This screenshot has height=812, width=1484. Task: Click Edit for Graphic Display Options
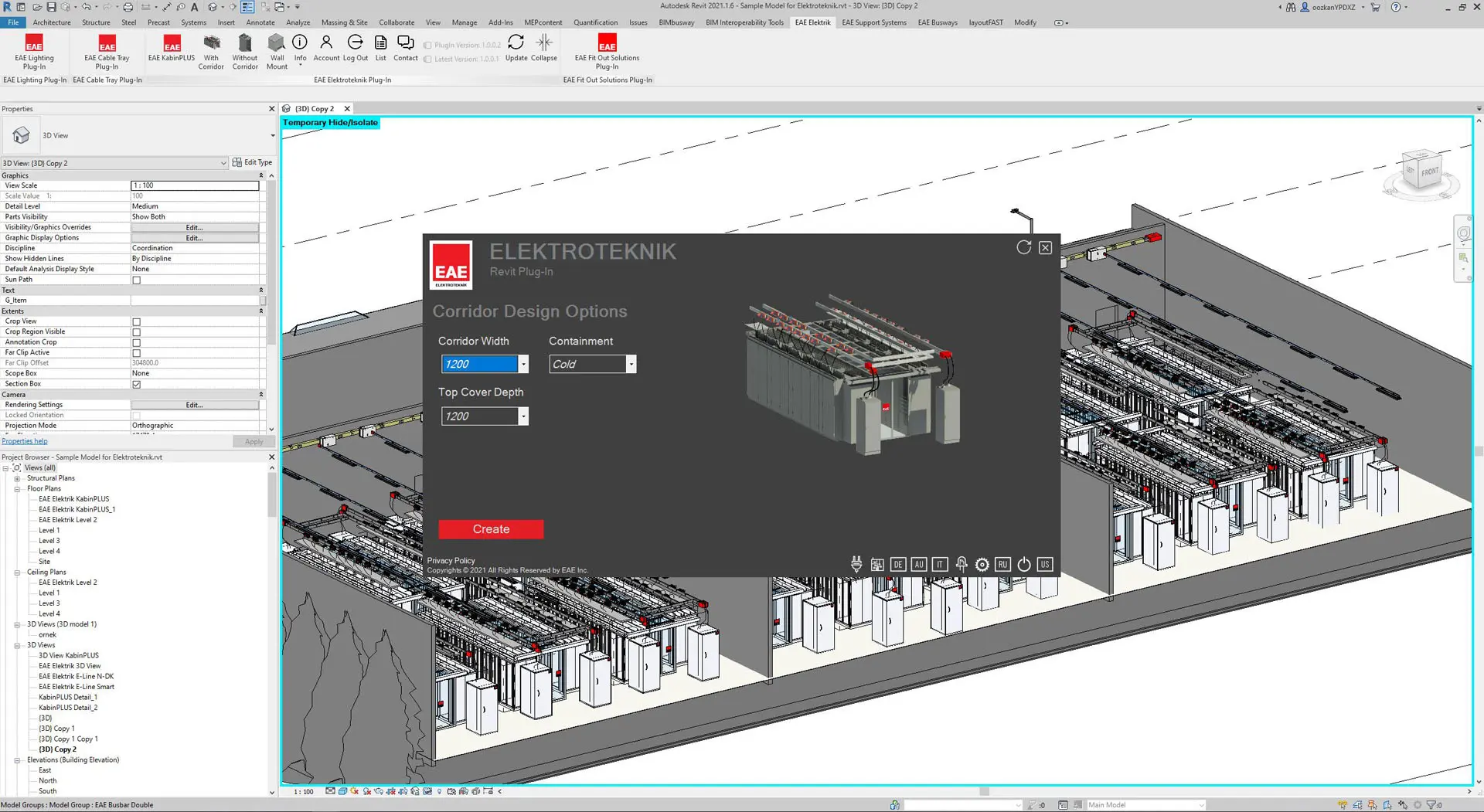coord(195,239)
